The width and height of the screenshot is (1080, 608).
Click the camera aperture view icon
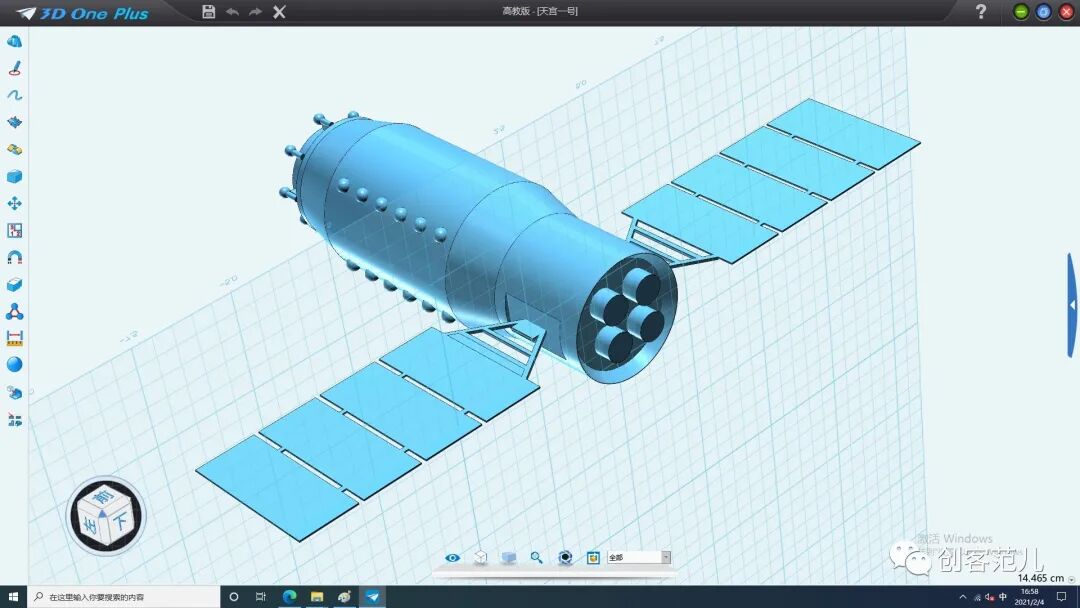[x=565, y=558]
